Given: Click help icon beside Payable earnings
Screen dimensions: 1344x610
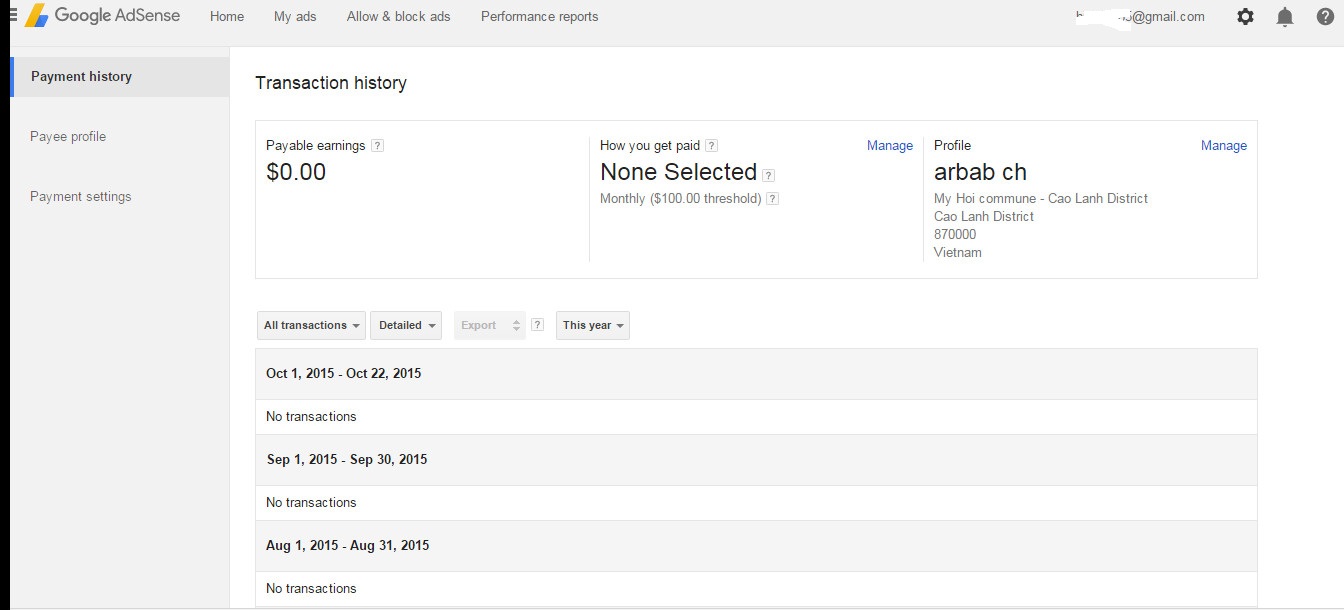Looking at the screenshot, I should [x=377, y=146].
